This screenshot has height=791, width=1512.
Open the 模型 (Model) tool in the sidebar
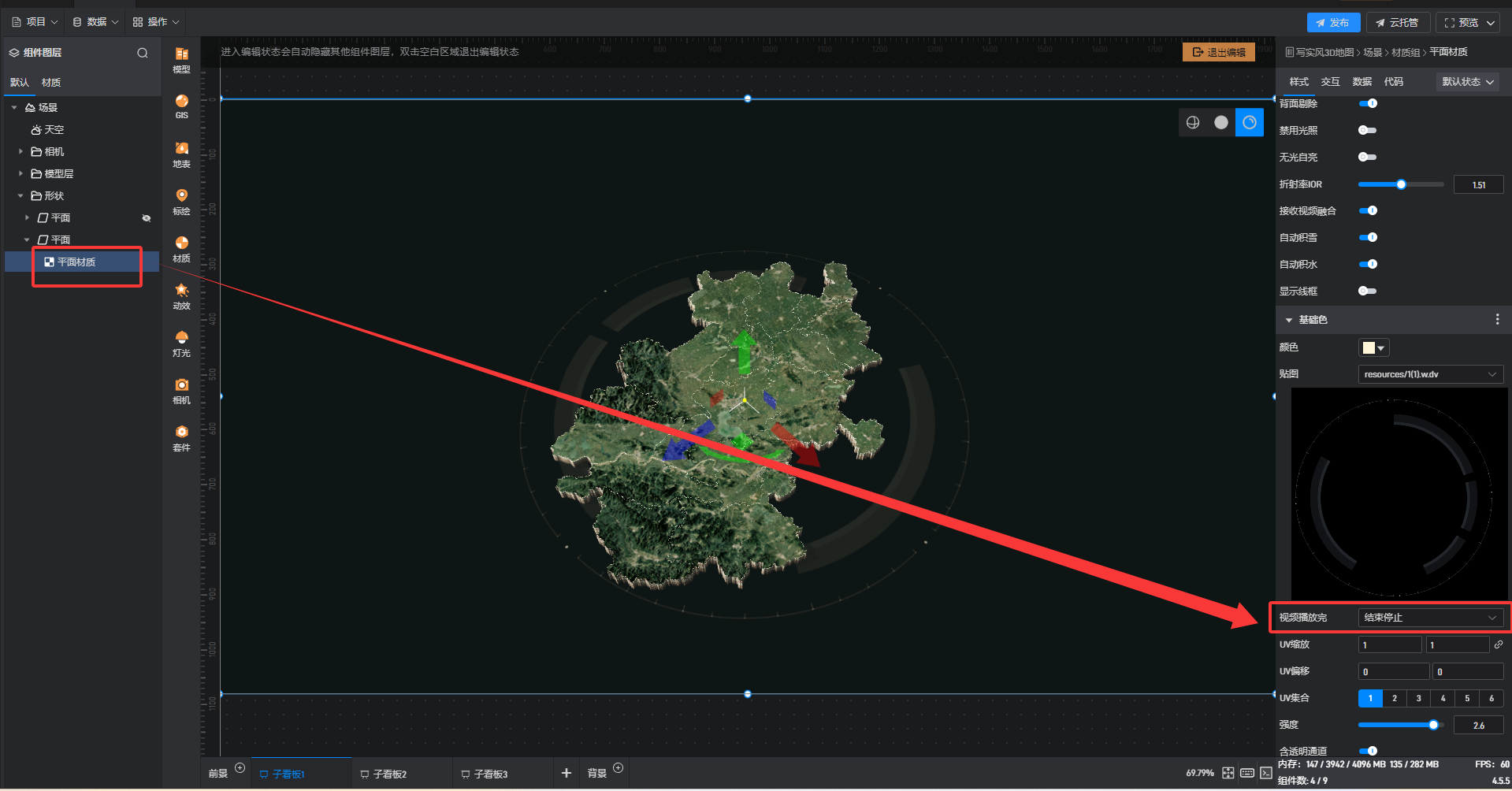click(181, 59)
